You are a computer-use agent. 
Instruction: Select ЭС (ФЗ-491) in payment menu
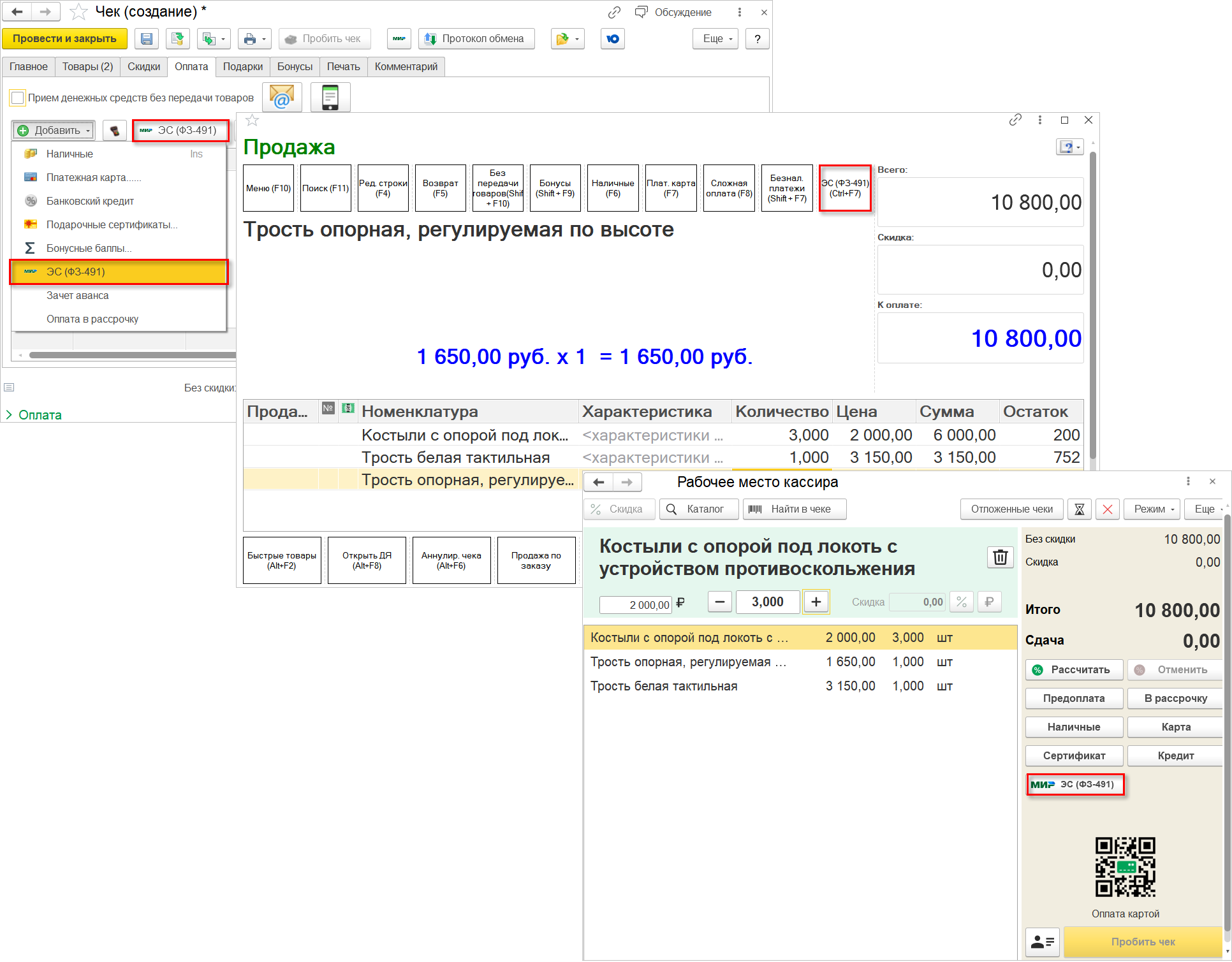[x=119, y=272]
